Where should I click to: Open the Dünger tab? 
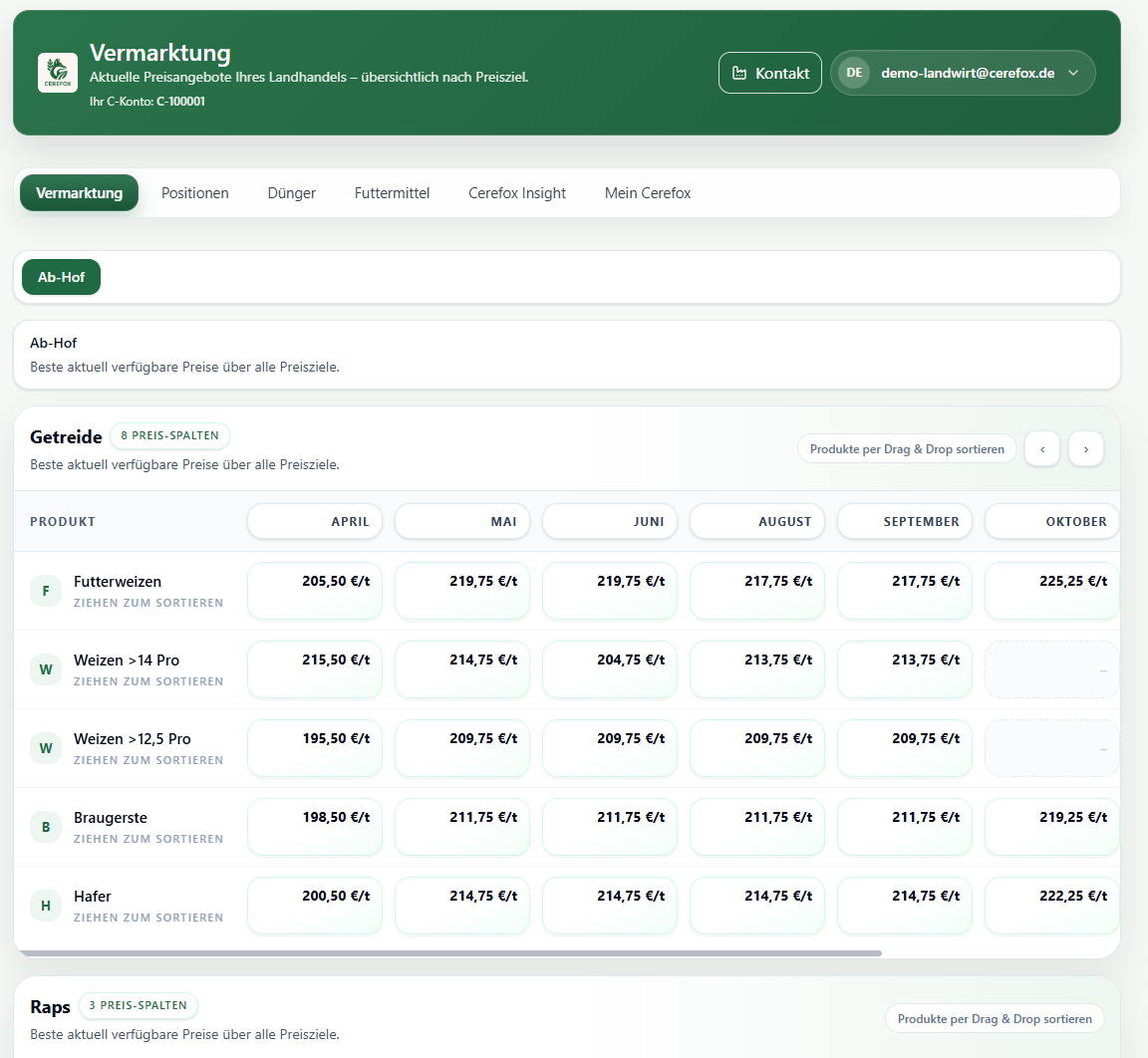[291, 193]
